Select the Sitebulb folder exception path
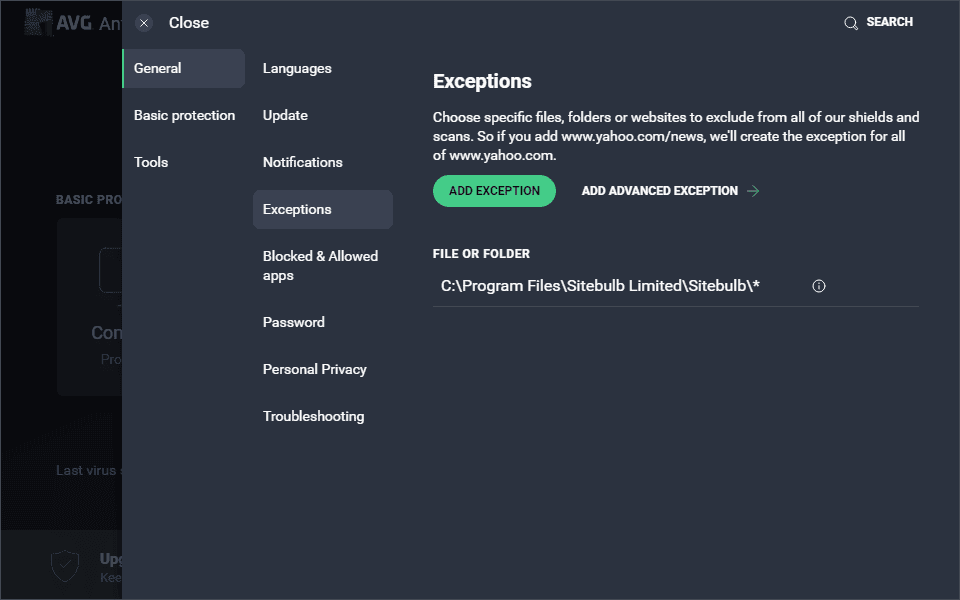 pos(600,286)
